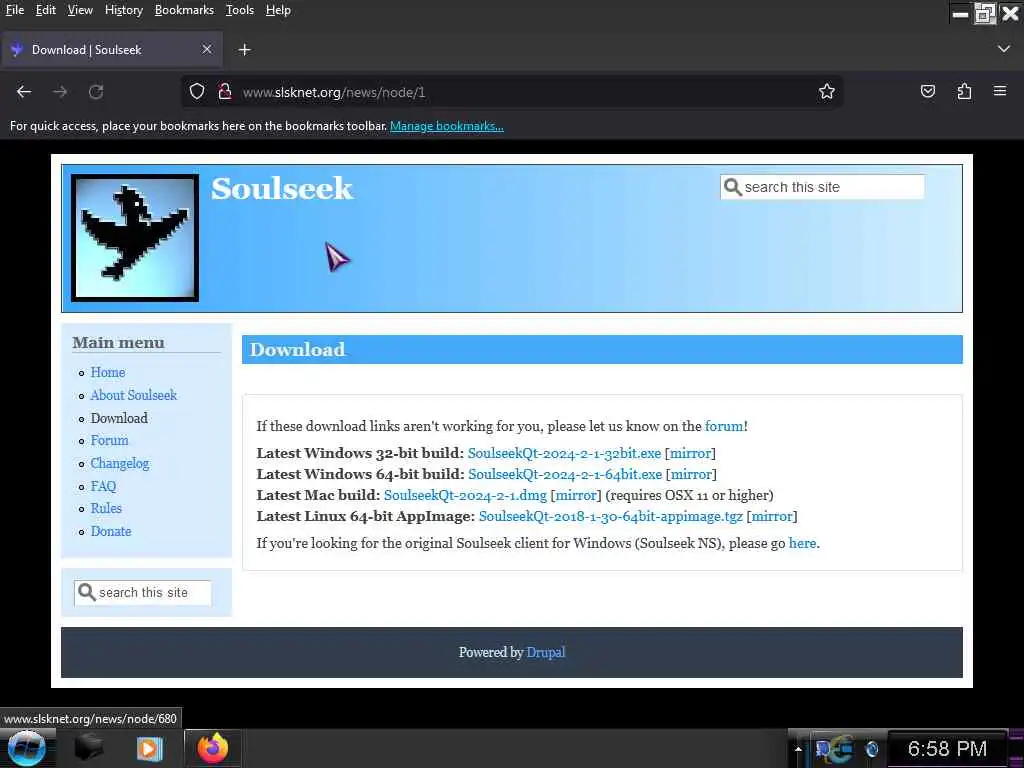Open the FAQ menu link

(103, 486)
